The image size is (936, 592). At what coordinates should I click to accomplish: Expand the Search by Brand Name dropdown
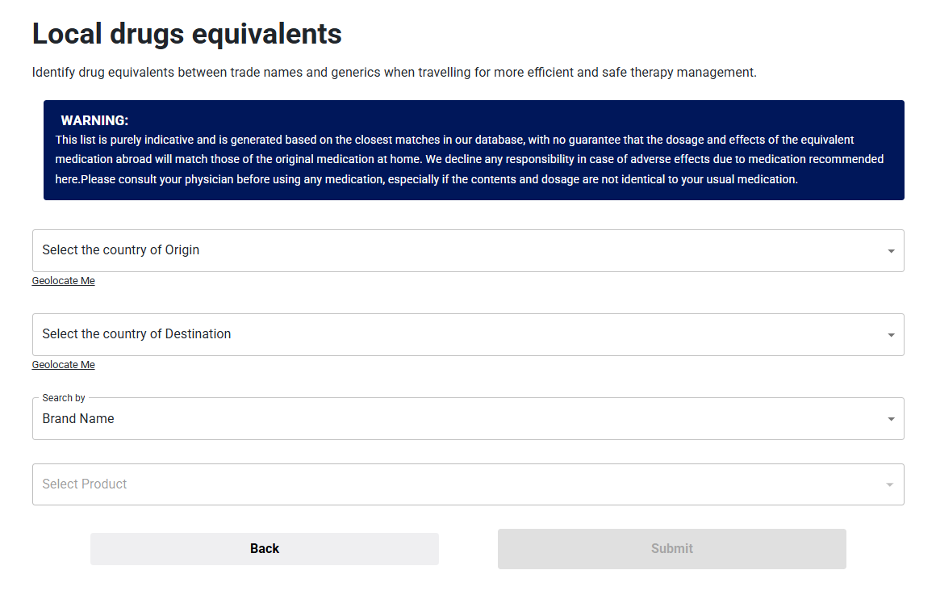pyautogui.click(x=468, y=419)
